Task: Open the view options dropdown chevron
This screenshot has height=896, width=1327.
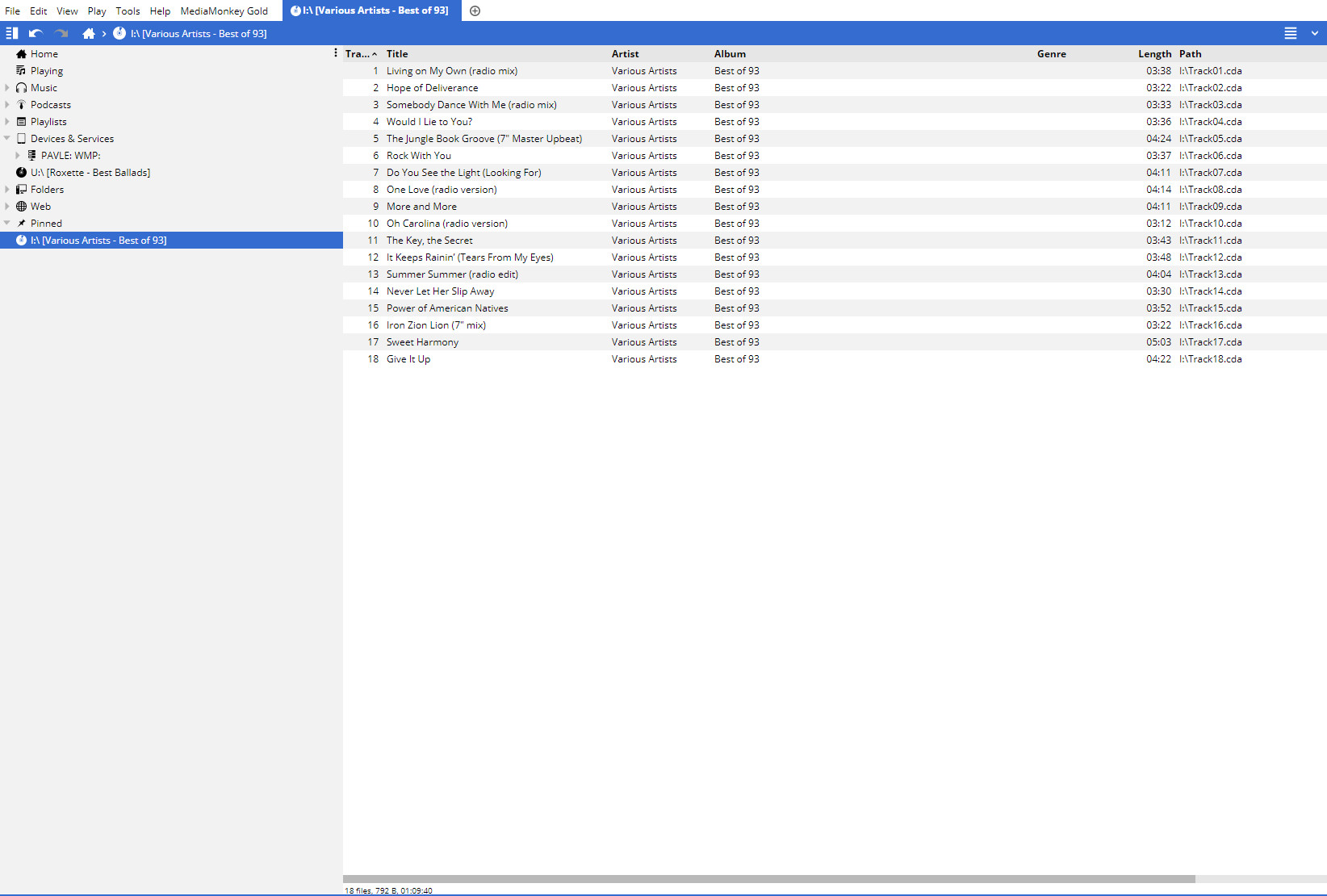Action: (1315, 33)
